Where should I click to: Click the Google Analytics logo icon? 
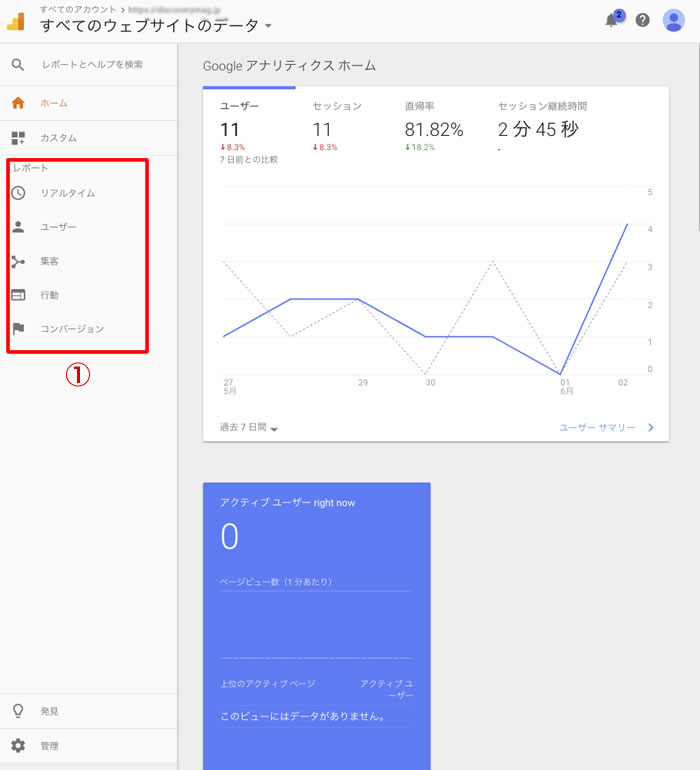click(x=17, y=21)
